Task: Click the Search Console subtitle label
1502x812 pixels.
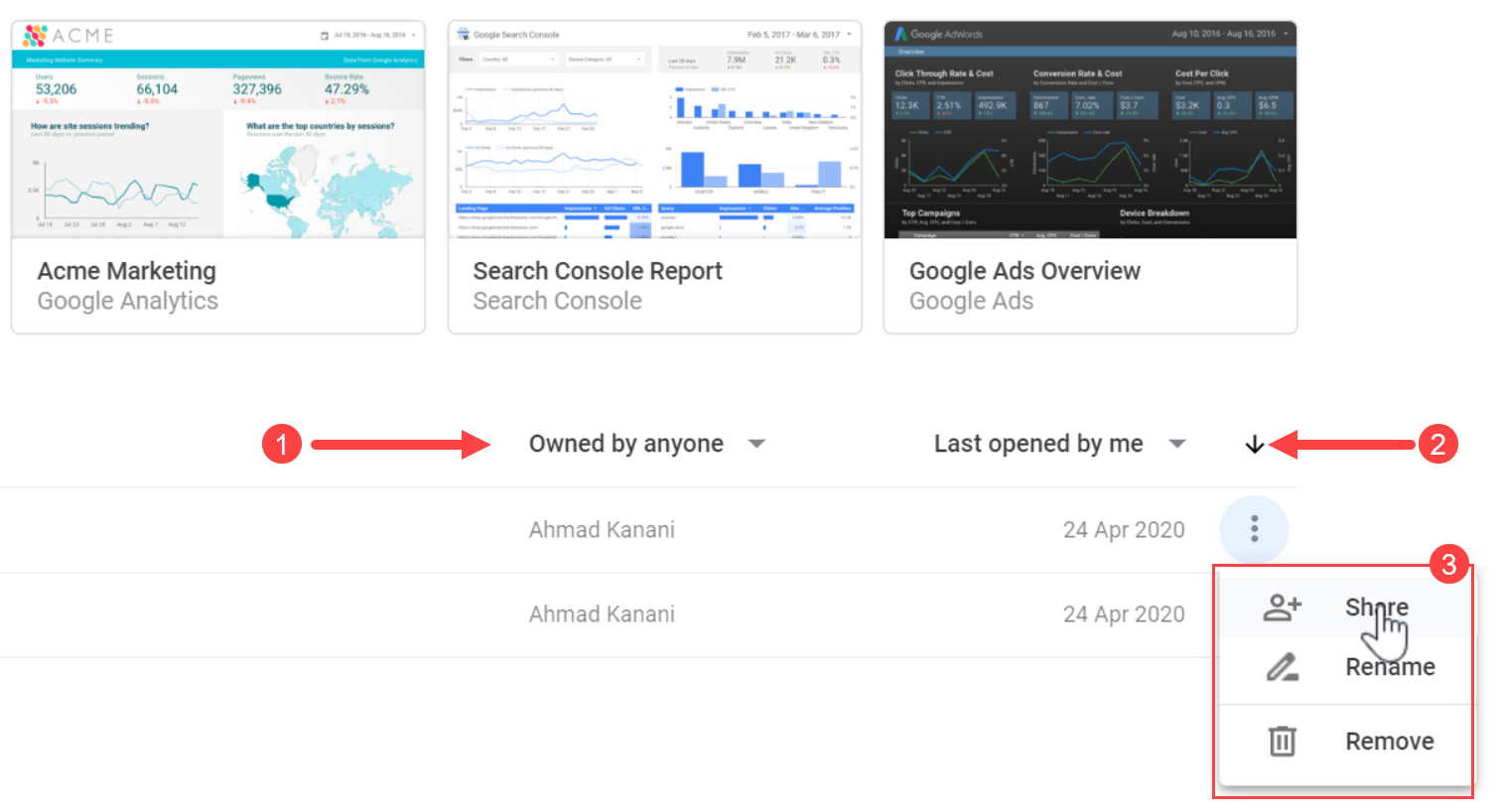Action: point(558,301)
